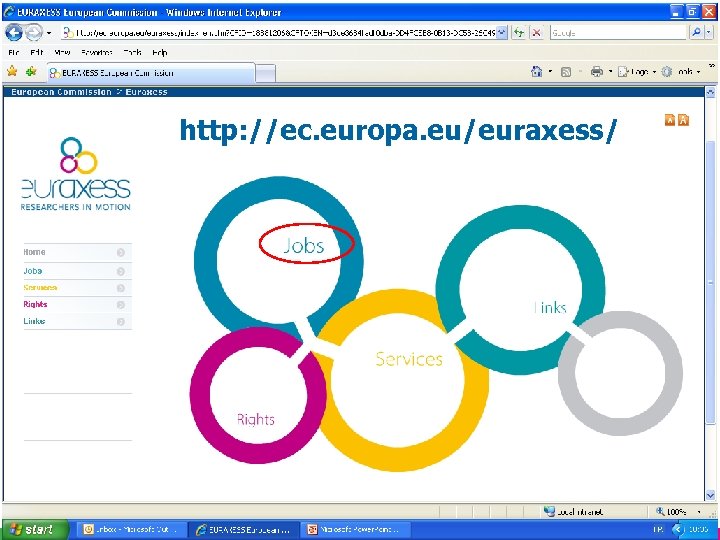720x540 pixels.
Task: Click Home in the sidebar menu
Action: (x=34, y=252)
